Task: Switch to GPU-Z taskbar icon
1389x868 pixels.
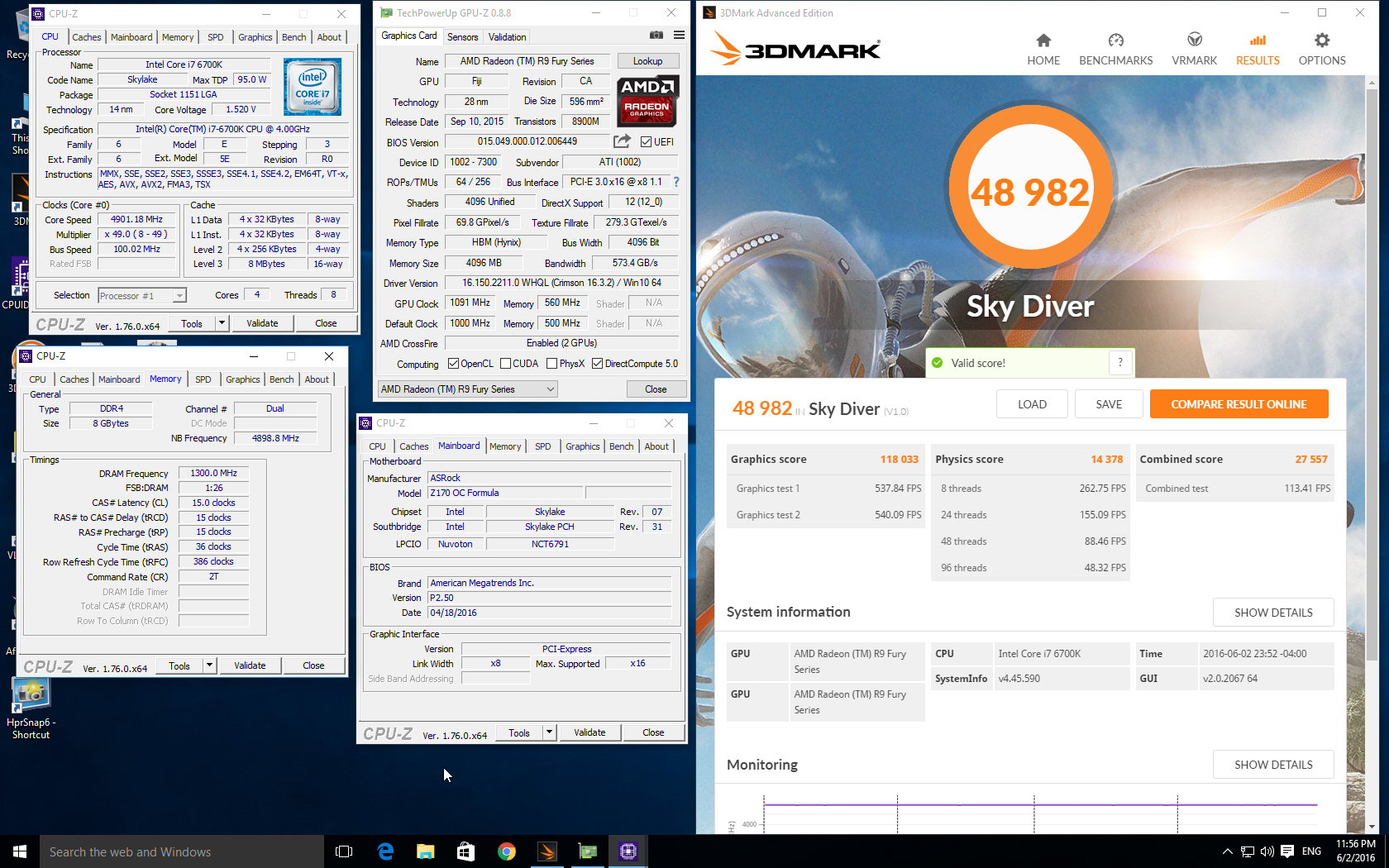Action: pyautogui.click(x=588, y=851)
